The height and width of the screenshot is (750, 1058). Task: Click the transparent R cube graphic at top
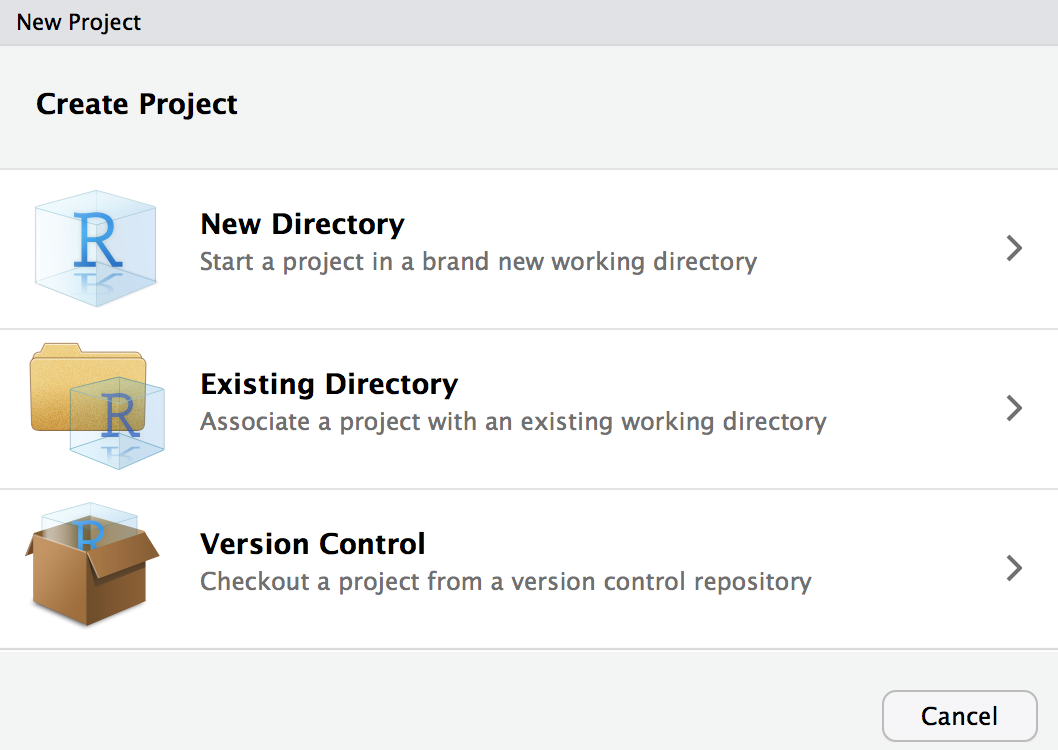pyautogui.click(x=95, y=247)
